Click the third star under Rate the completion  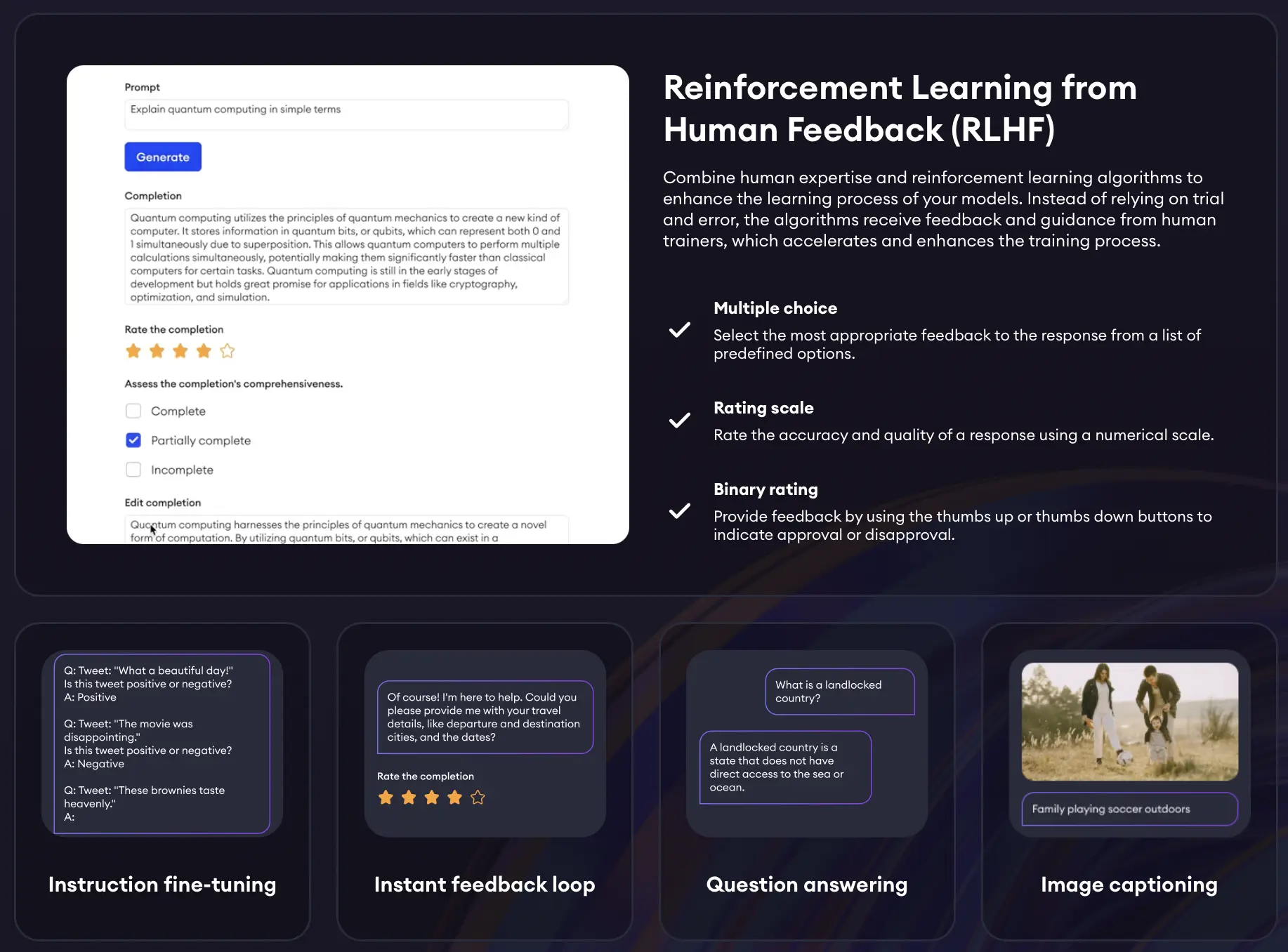coord(180,351)
